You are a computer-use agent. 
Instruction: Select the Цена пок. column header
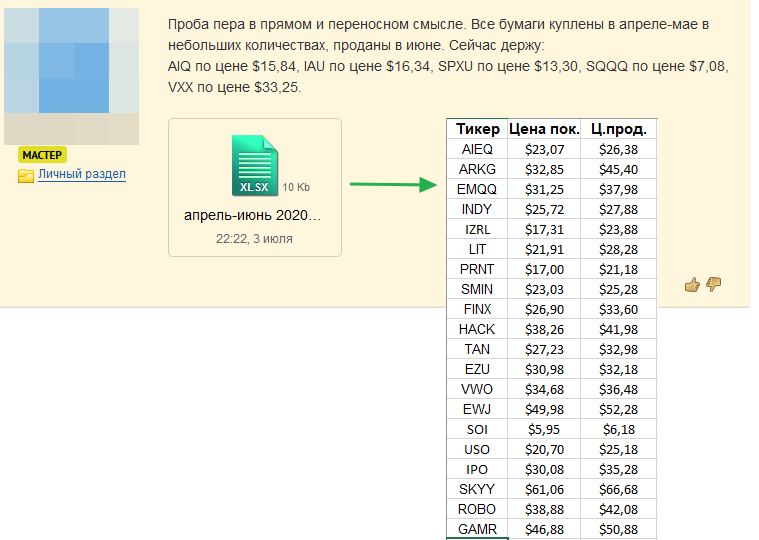coord(543,129)
